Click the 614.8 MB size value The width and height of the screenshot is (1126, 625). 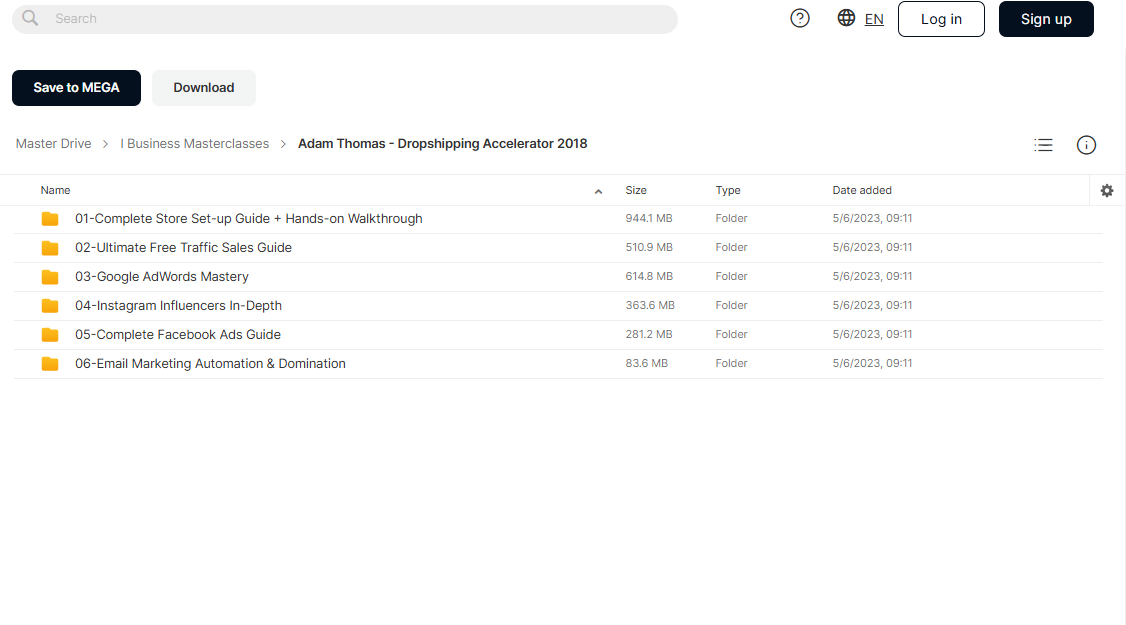648,277
